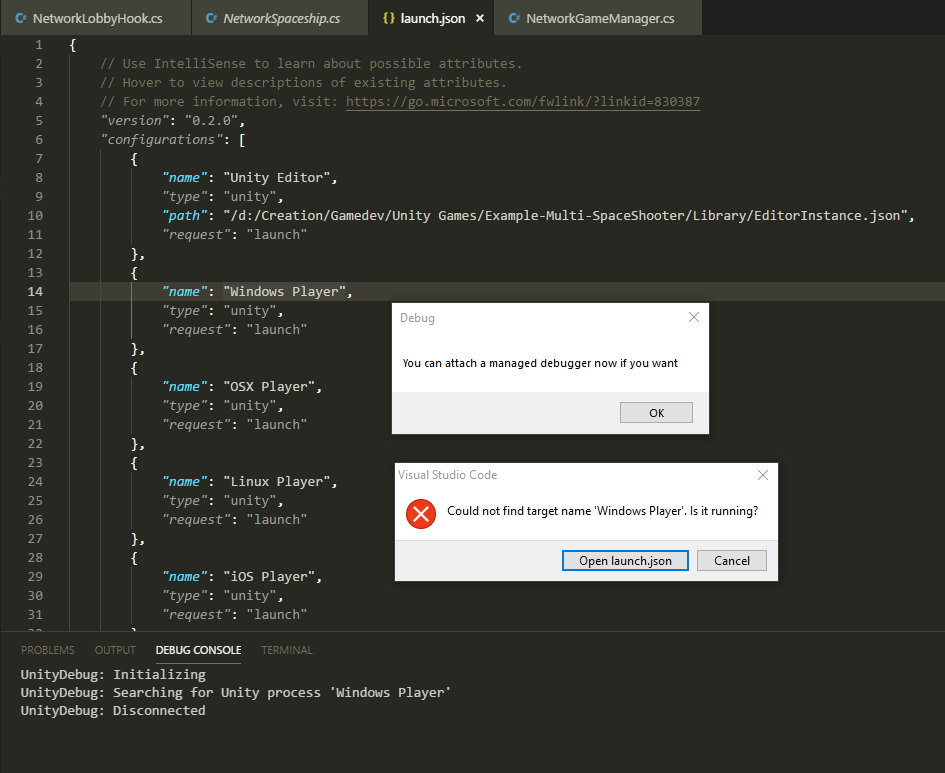Select the DEBUG CONSOLE panel tab

pos(197,649)
